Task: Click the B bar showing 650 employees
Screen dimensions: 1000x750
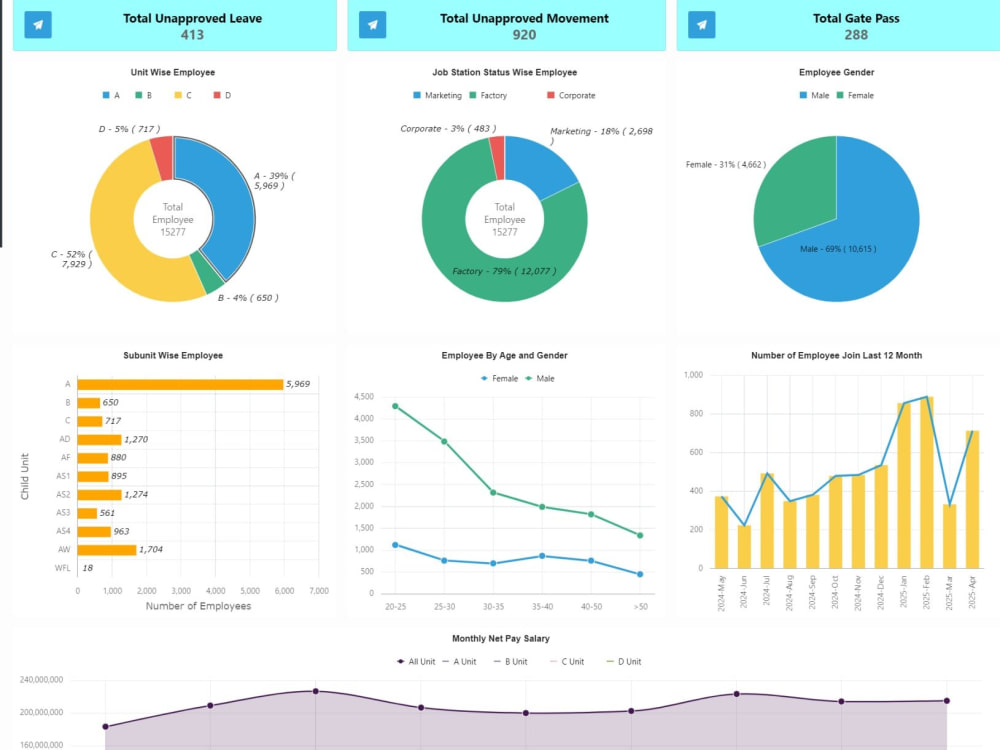Action: (x=89, y=403)
